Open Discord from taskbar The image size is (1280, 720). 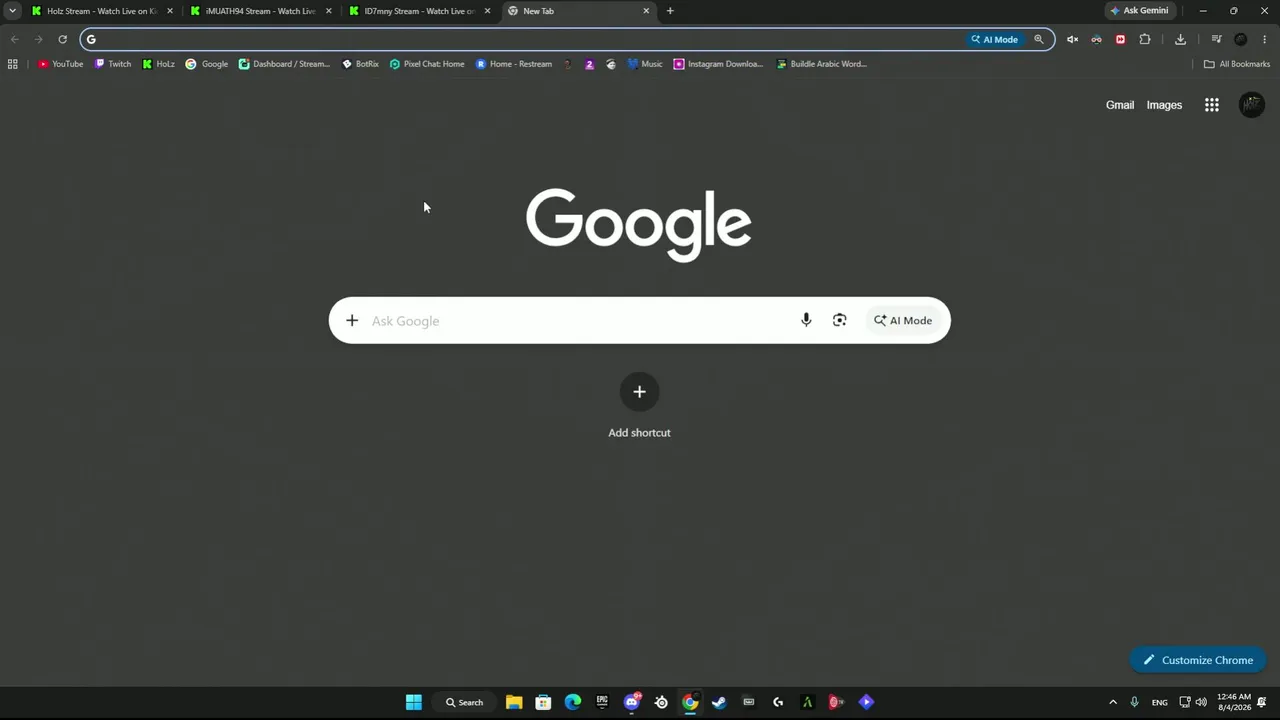pyautogui.click(x=632, y=702)
